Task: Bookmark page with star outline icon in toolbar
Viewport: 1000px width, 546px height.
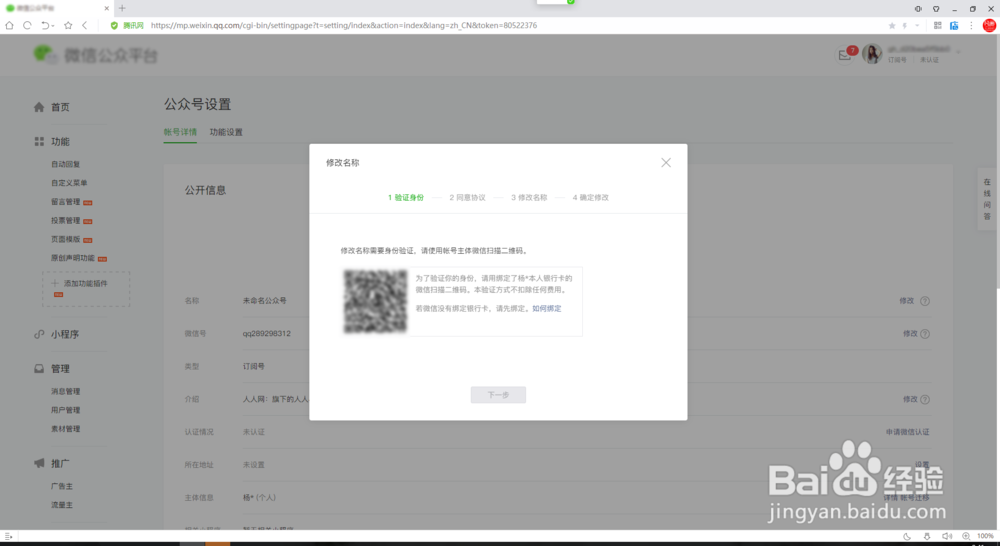Action: click(68, 26)
